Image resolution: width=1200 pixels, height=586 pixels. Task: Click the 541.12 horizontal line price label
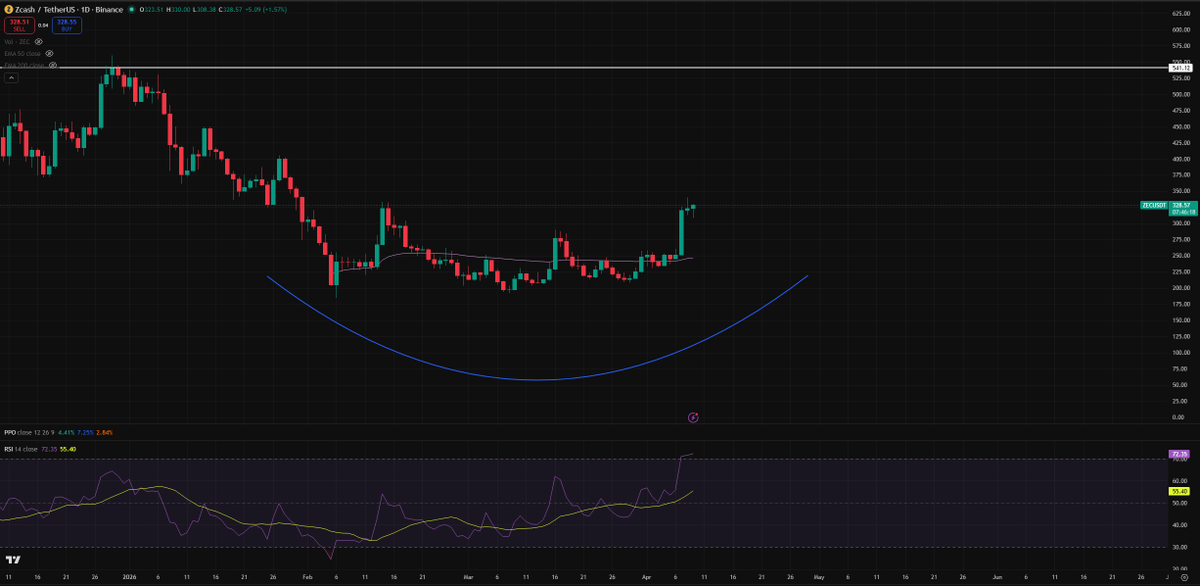[x=1181, y=68]
